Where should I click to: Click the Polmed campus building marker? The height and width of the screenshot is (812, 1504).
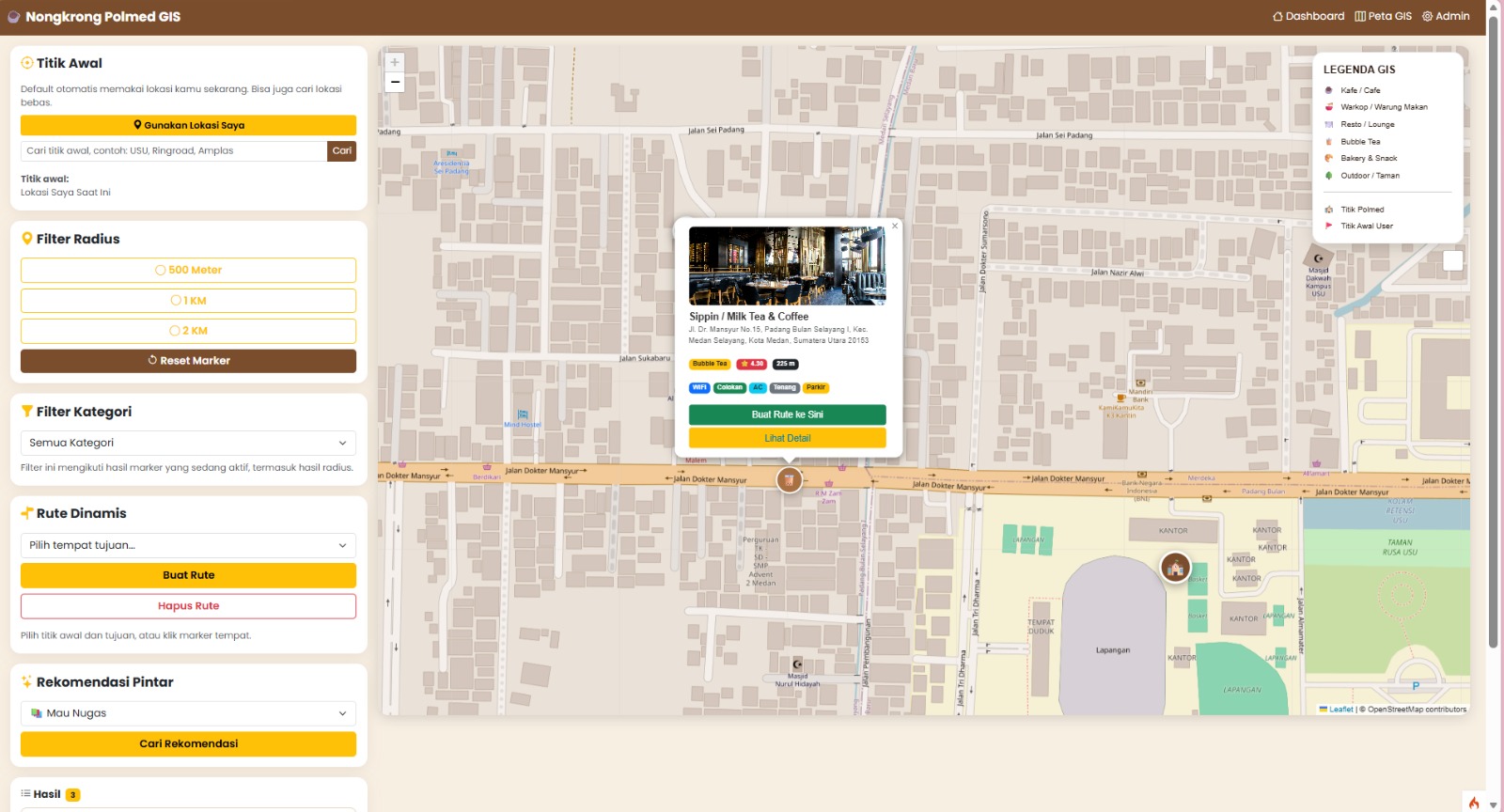[1175, 567]
